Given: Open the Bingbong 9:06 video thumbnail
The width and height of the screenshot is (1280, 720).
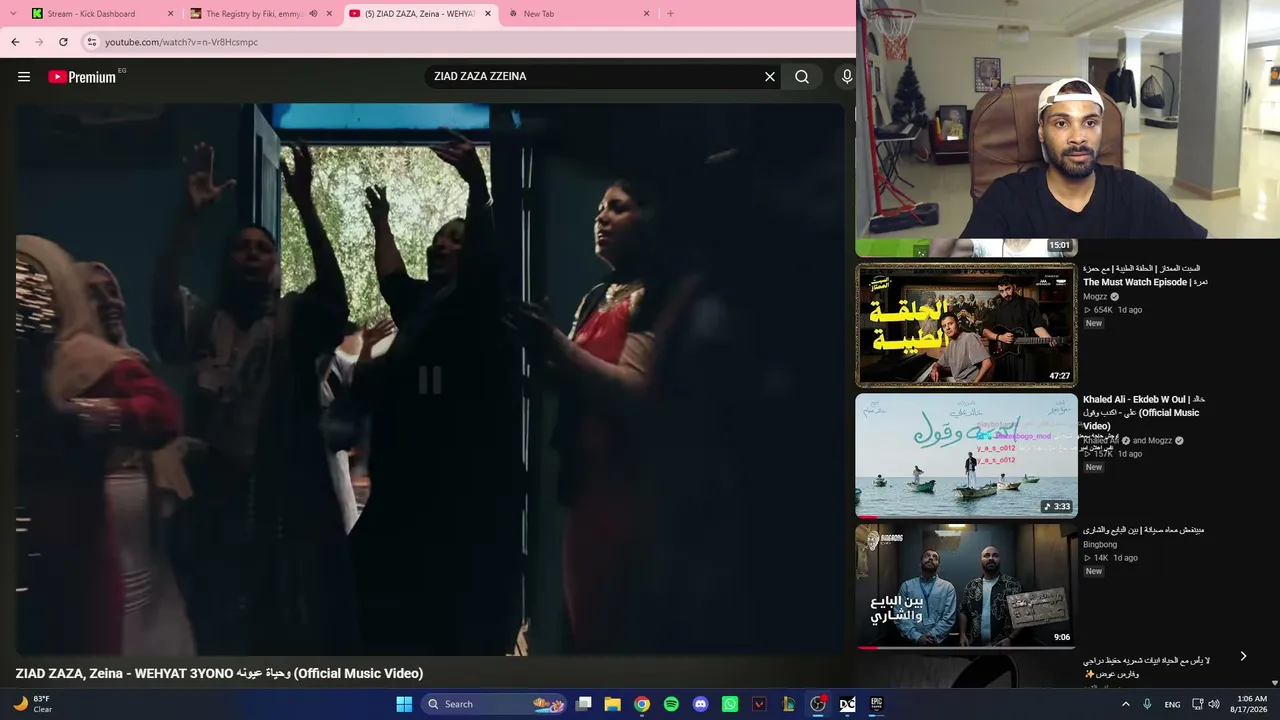Looking at the screenshot, I should (966, 586).
